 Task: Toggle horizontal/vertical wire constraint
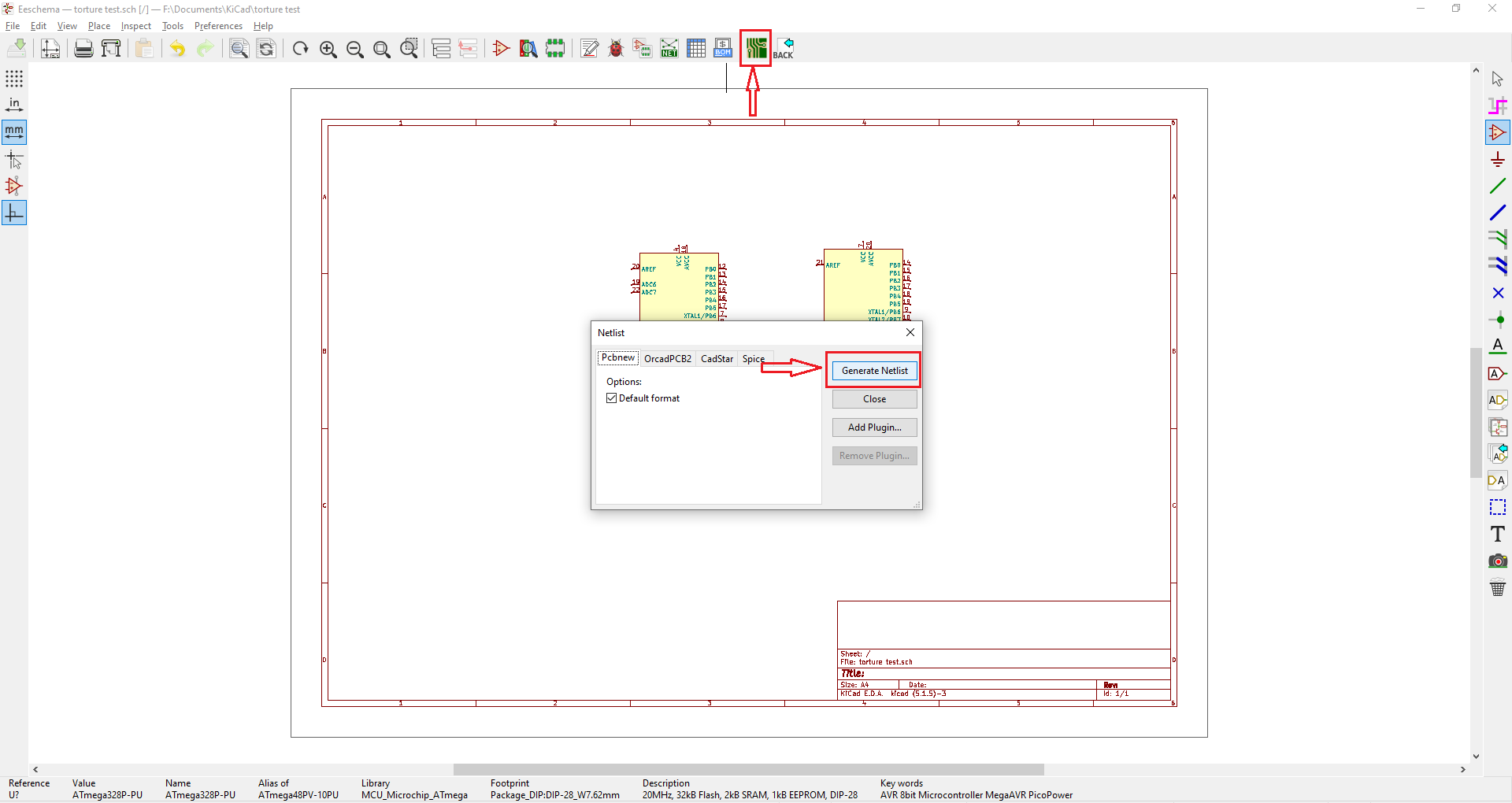point(14,213)
